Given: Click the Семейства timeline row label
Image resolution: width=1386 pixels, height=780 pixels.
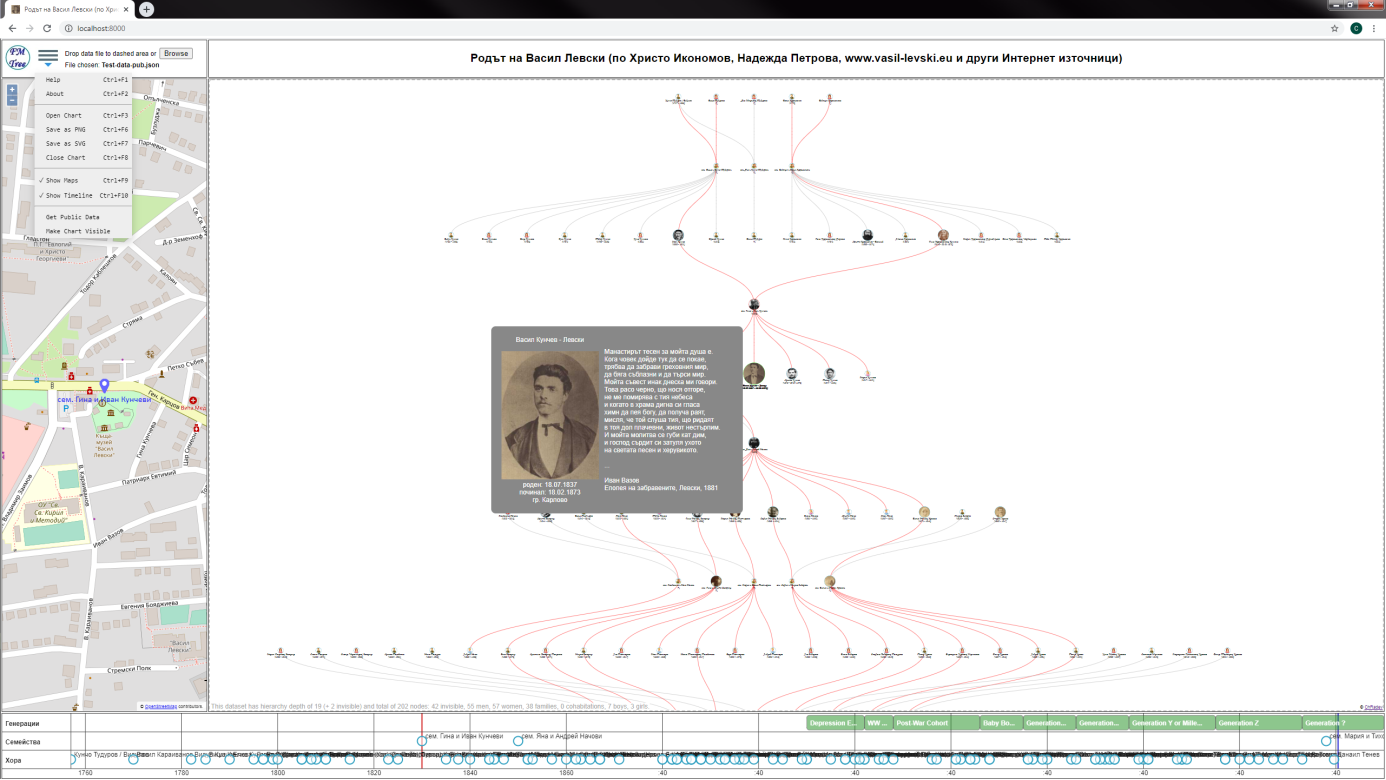Looking at the screenshot, I should (x=22, y=742).
